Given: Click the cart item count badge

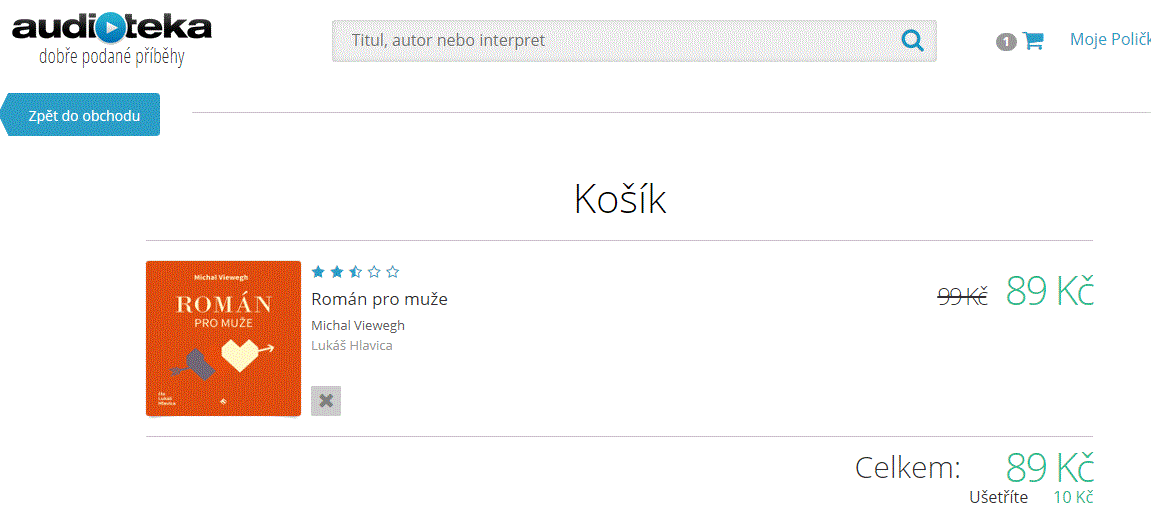Looking at the screenshot, I should pos(1006,43).
